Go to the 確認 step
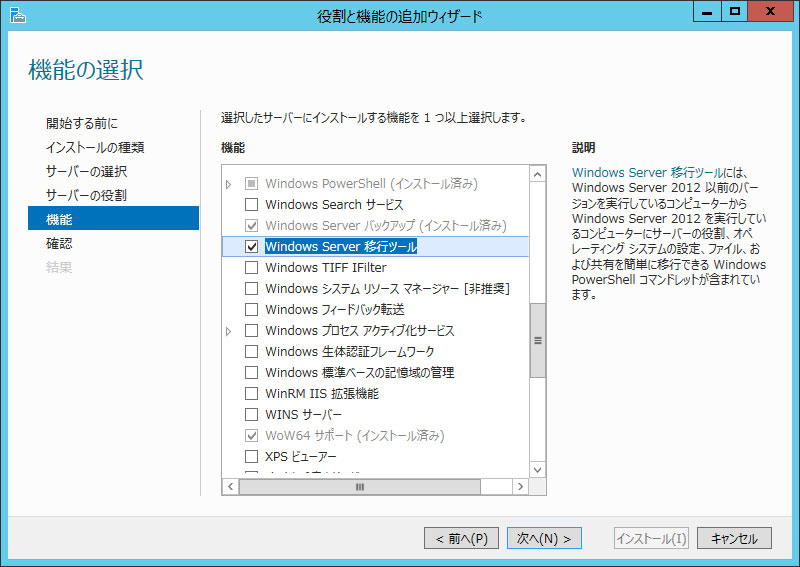The image size is (800, 567). (x=59, y=243)
